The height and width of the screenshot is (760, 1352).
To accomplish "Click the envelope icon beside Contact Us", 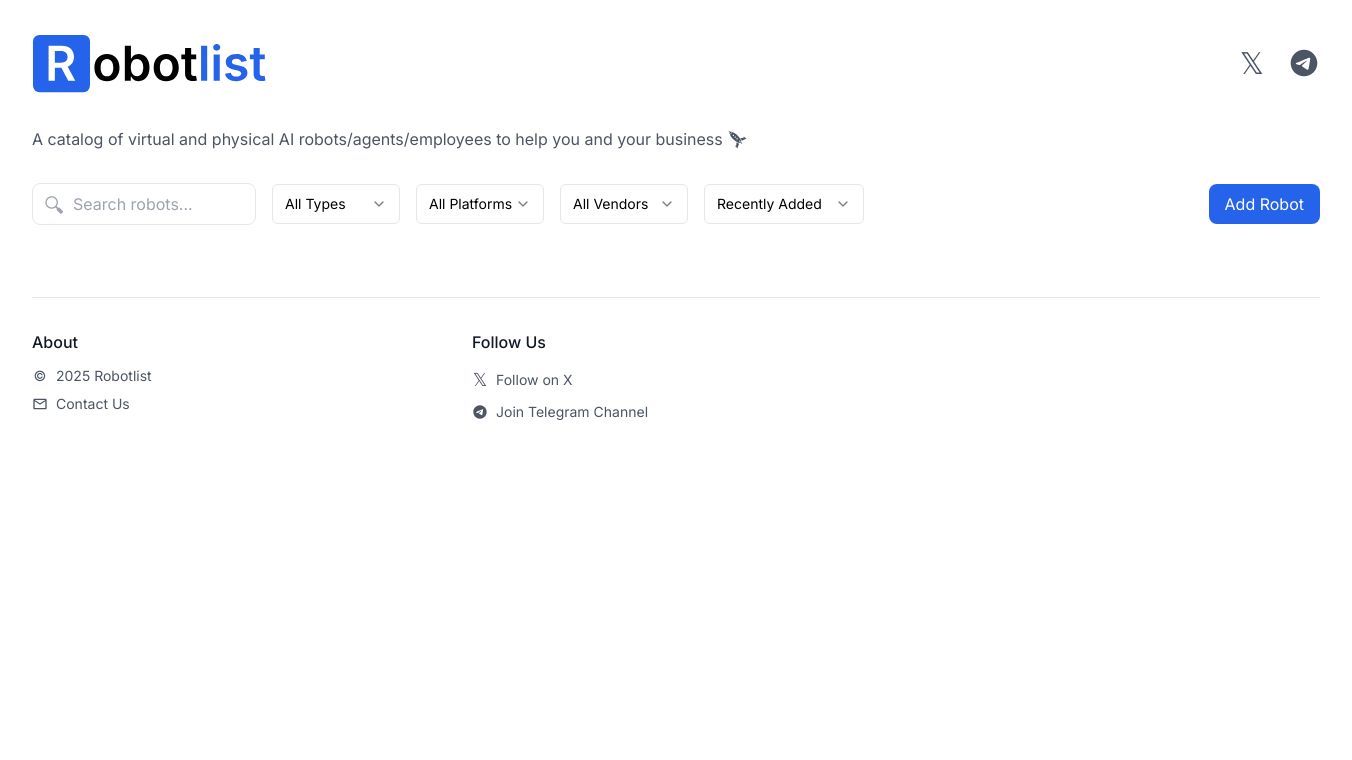I will point(40,404).
